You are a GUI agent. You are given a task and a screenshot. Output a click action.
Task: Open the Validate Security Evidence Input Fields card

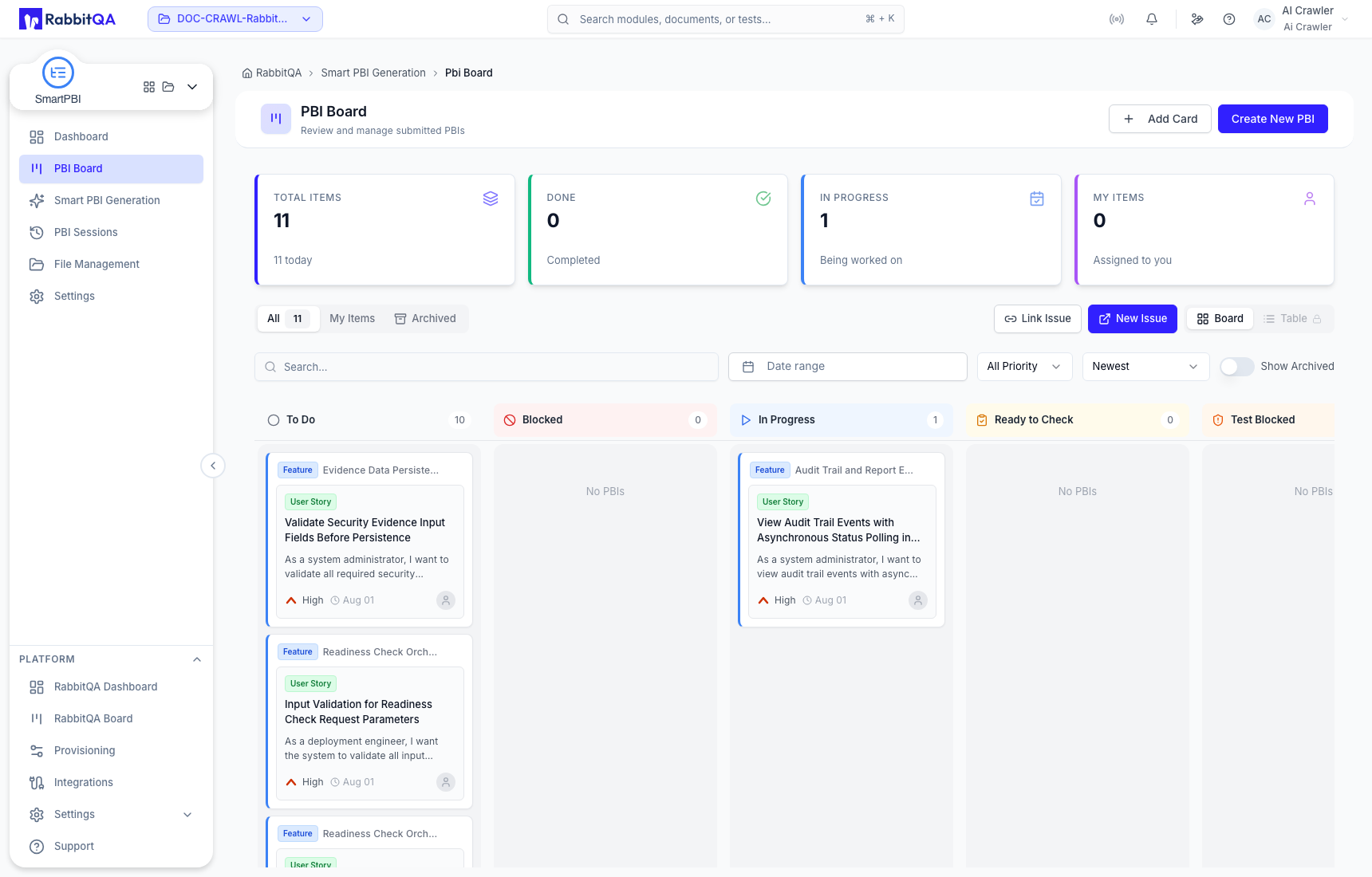369,552
